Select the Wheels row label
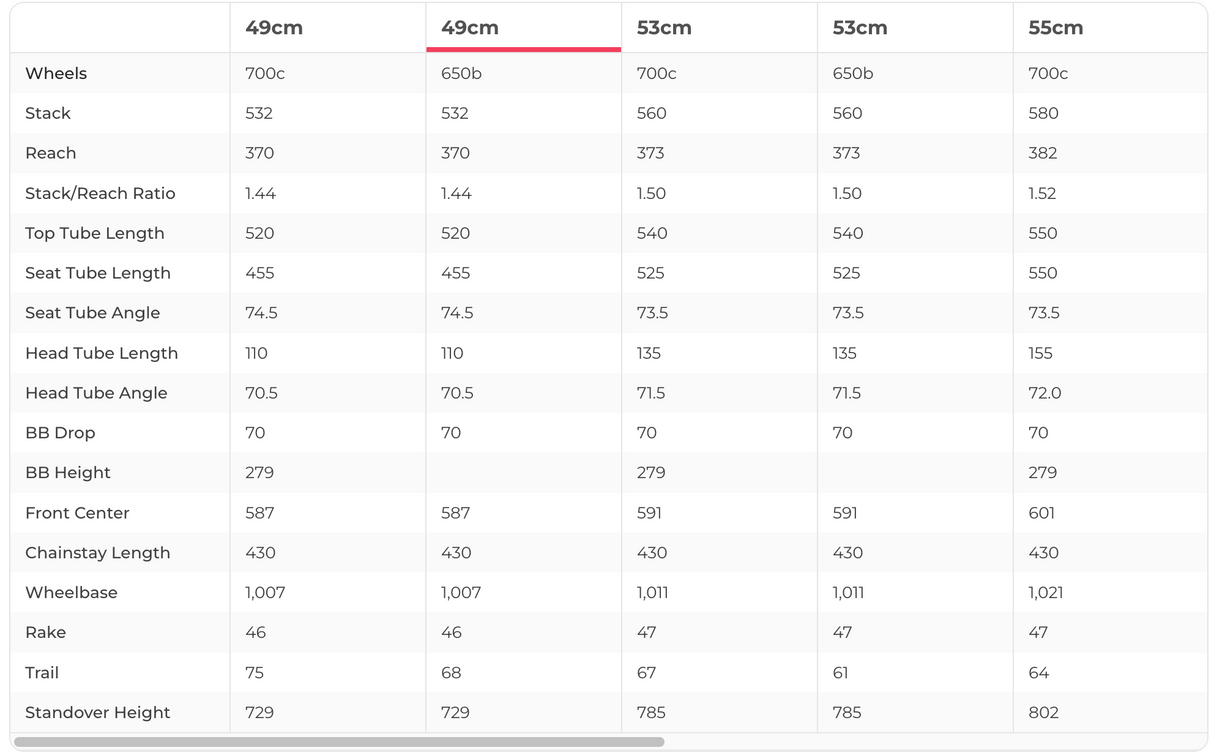The width and height of the screenshot is (1214, 753). click(56, 73)
